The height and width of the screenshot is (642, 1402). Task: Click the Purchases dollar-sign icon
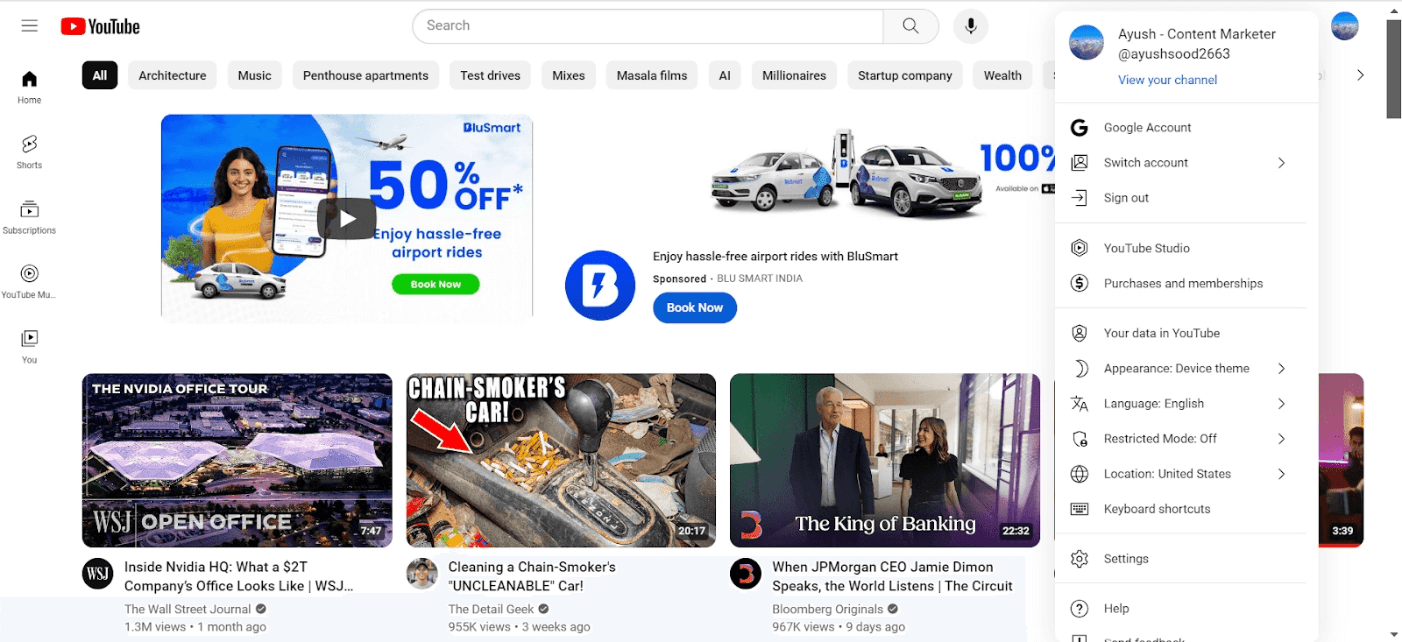pos(1079,283)
